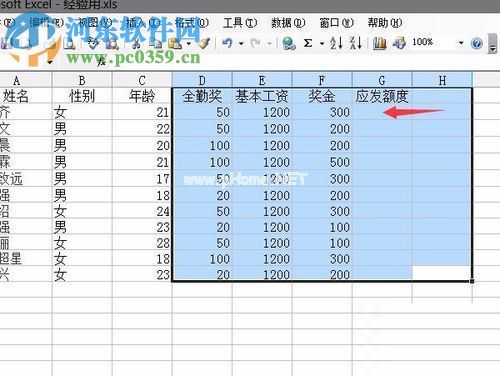Click the 应发额度 header cell
Screen dimensions: 500x376
tap(382, 96)
